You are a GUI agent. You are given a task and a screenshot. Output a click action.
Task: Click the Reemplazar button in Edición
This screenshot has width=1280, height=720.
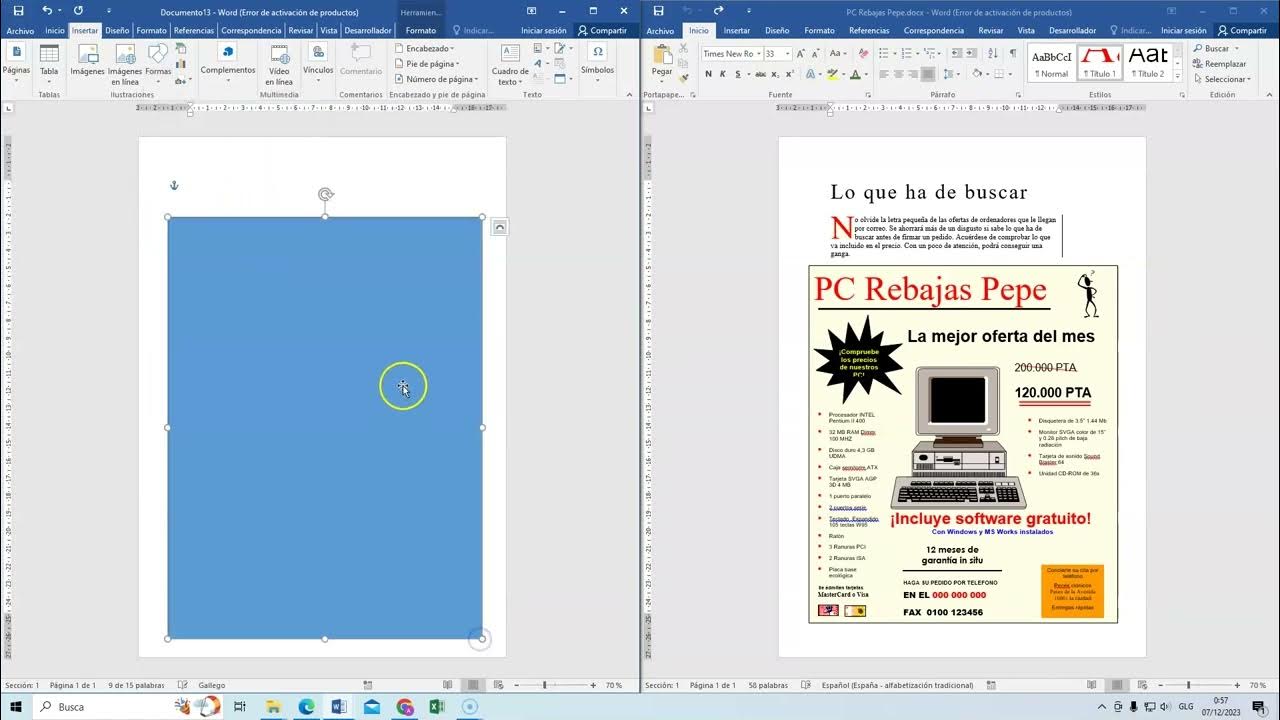click(x=1219, y=64)
